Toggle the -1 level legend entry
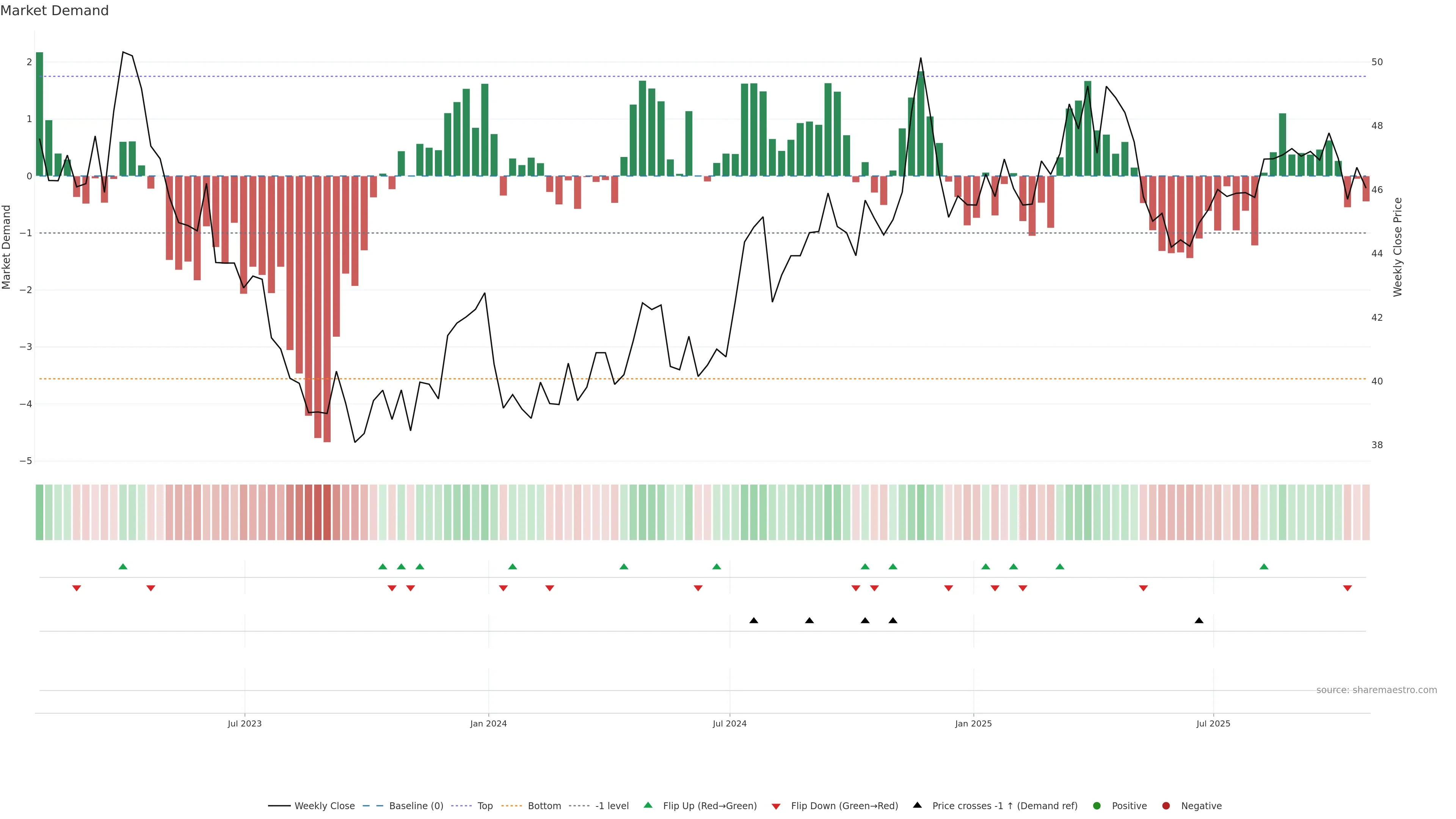The image size is (1456, 819). [x=612, y=806]
